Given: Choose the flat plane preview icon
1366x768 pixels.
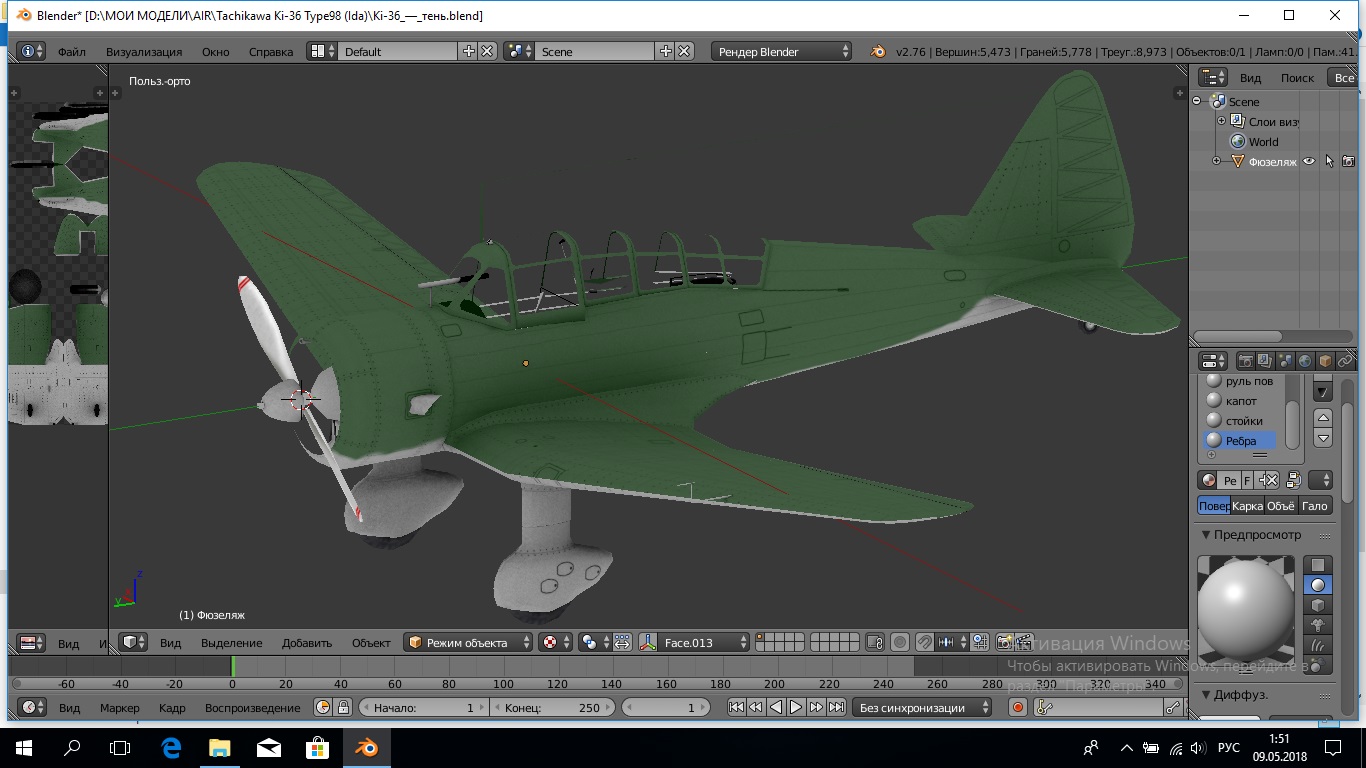Looking at the screenshot, I should [x=1318, y=565].
